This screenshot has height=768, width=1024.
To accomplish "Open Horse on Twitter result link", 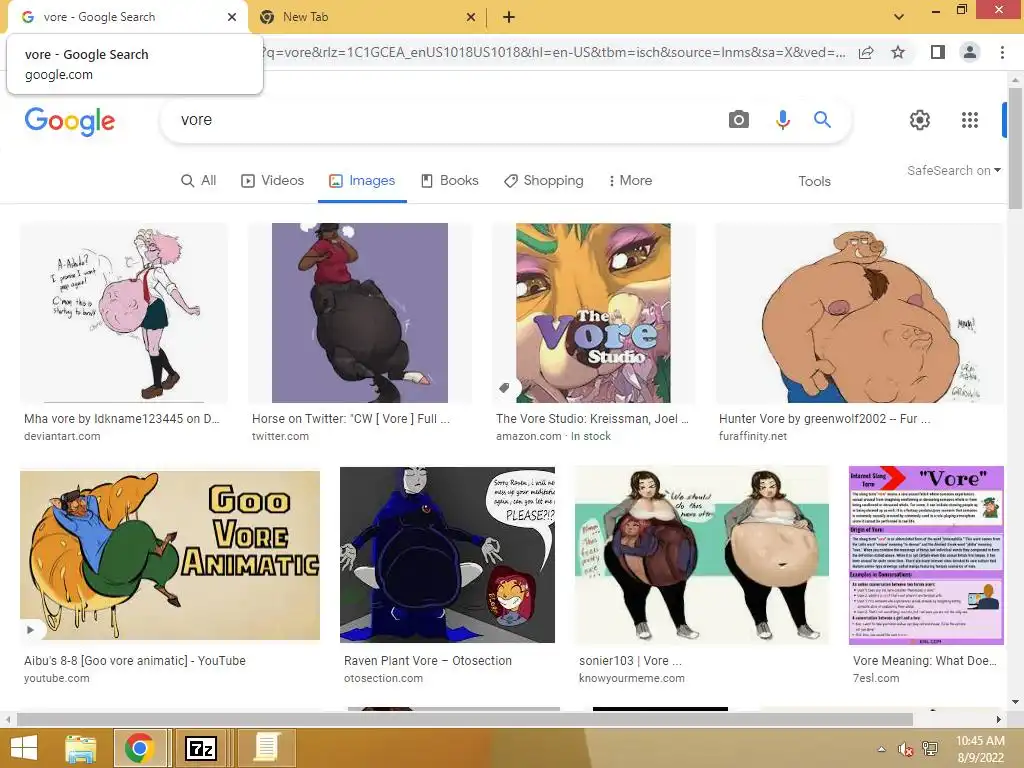I will 351,419.
